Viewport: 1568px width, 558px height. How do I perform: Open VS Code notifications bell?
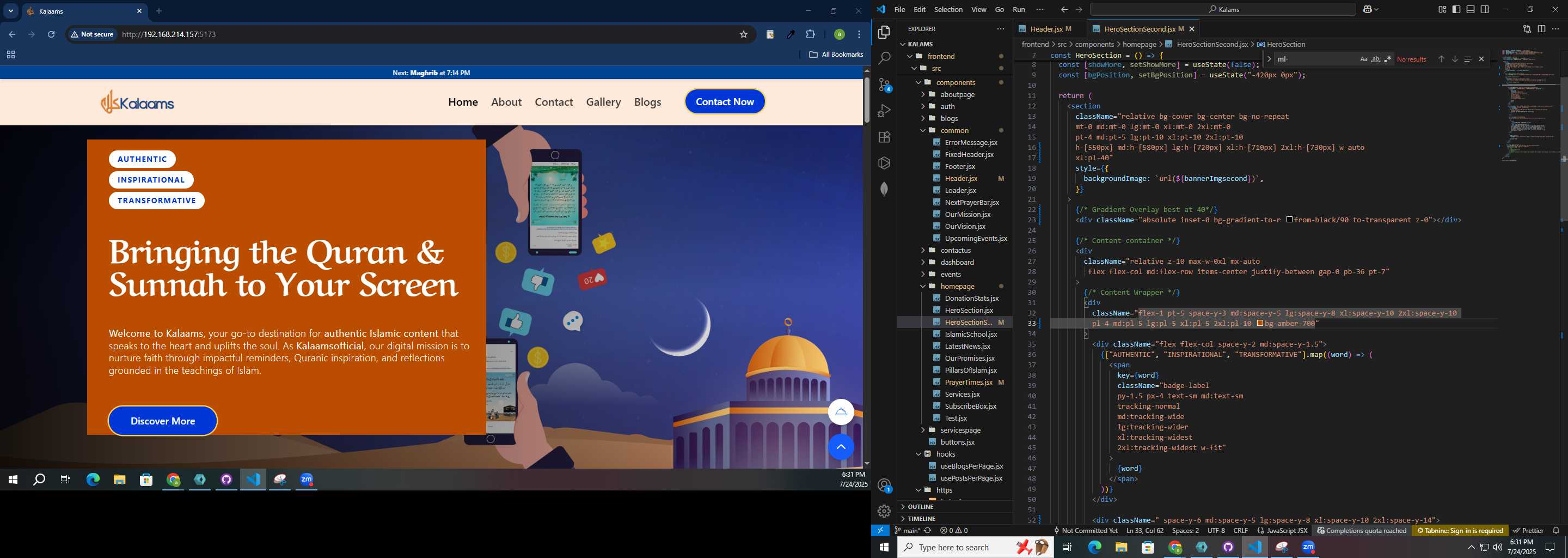click(x=1556, y=531)
